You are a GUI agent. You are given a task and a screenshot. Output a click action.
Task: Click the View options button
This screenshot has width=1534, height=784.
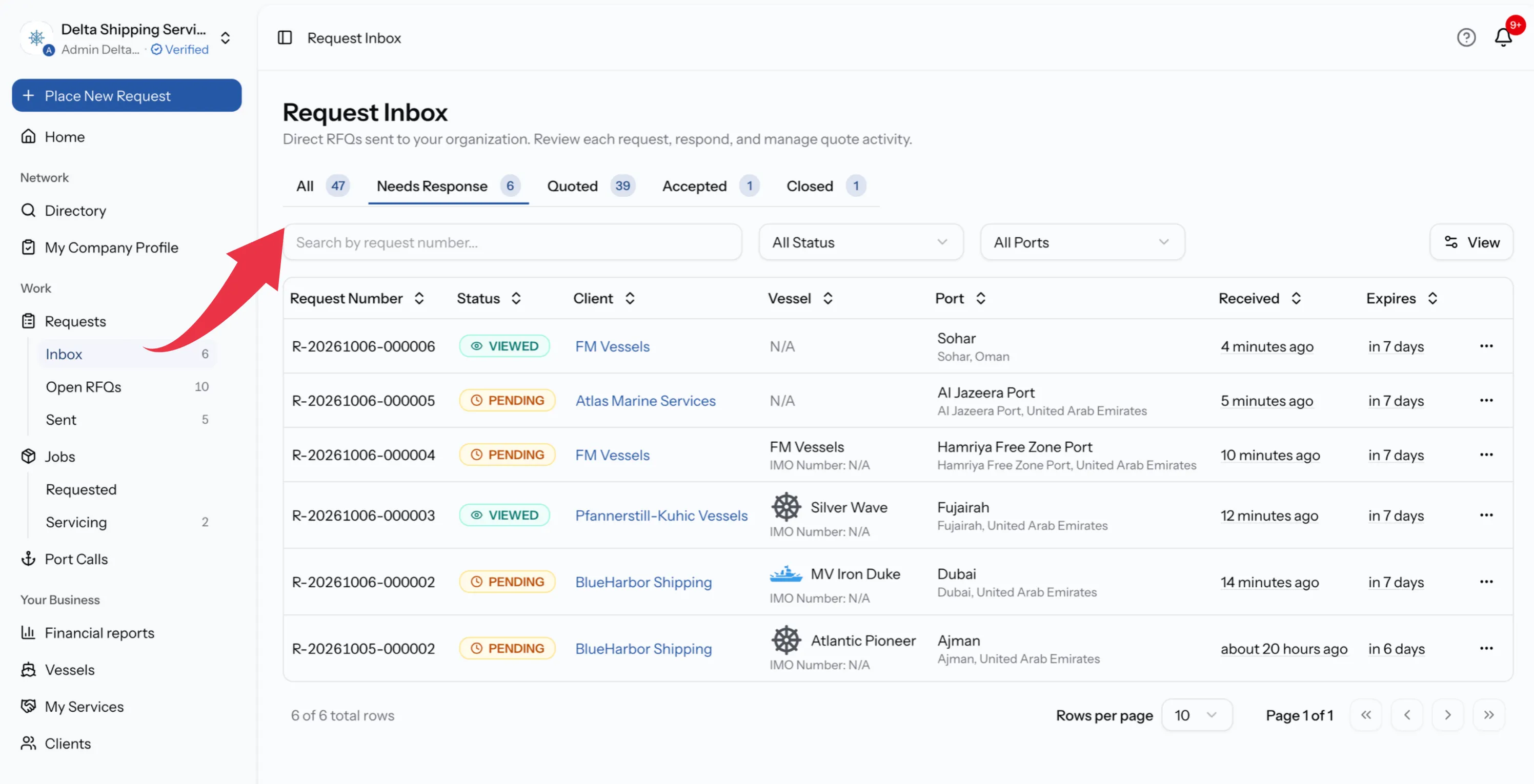click(1471, 242)
